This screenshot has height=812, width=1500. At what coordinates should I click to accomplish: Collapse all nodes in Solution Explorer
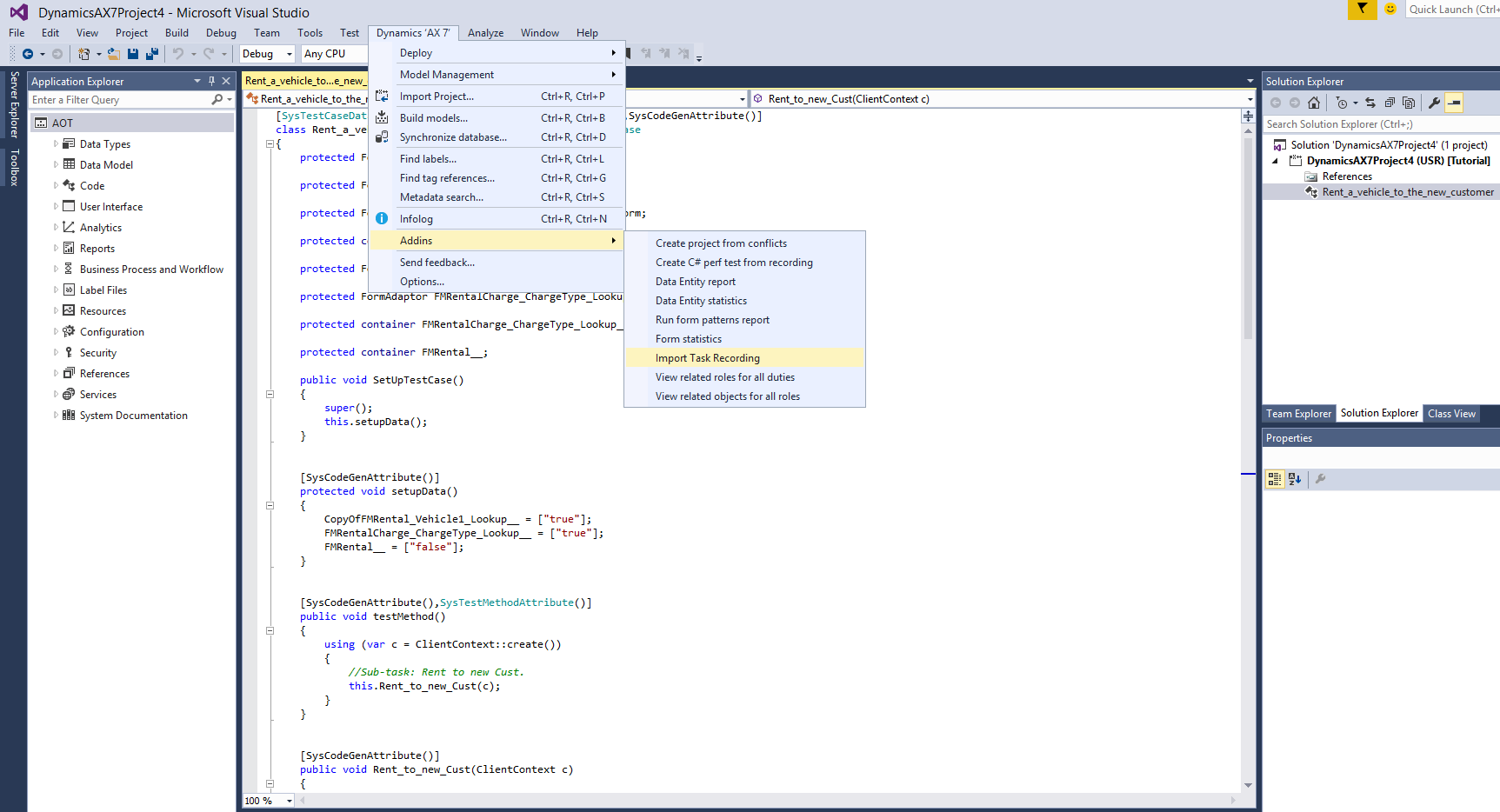(1390, 103)
